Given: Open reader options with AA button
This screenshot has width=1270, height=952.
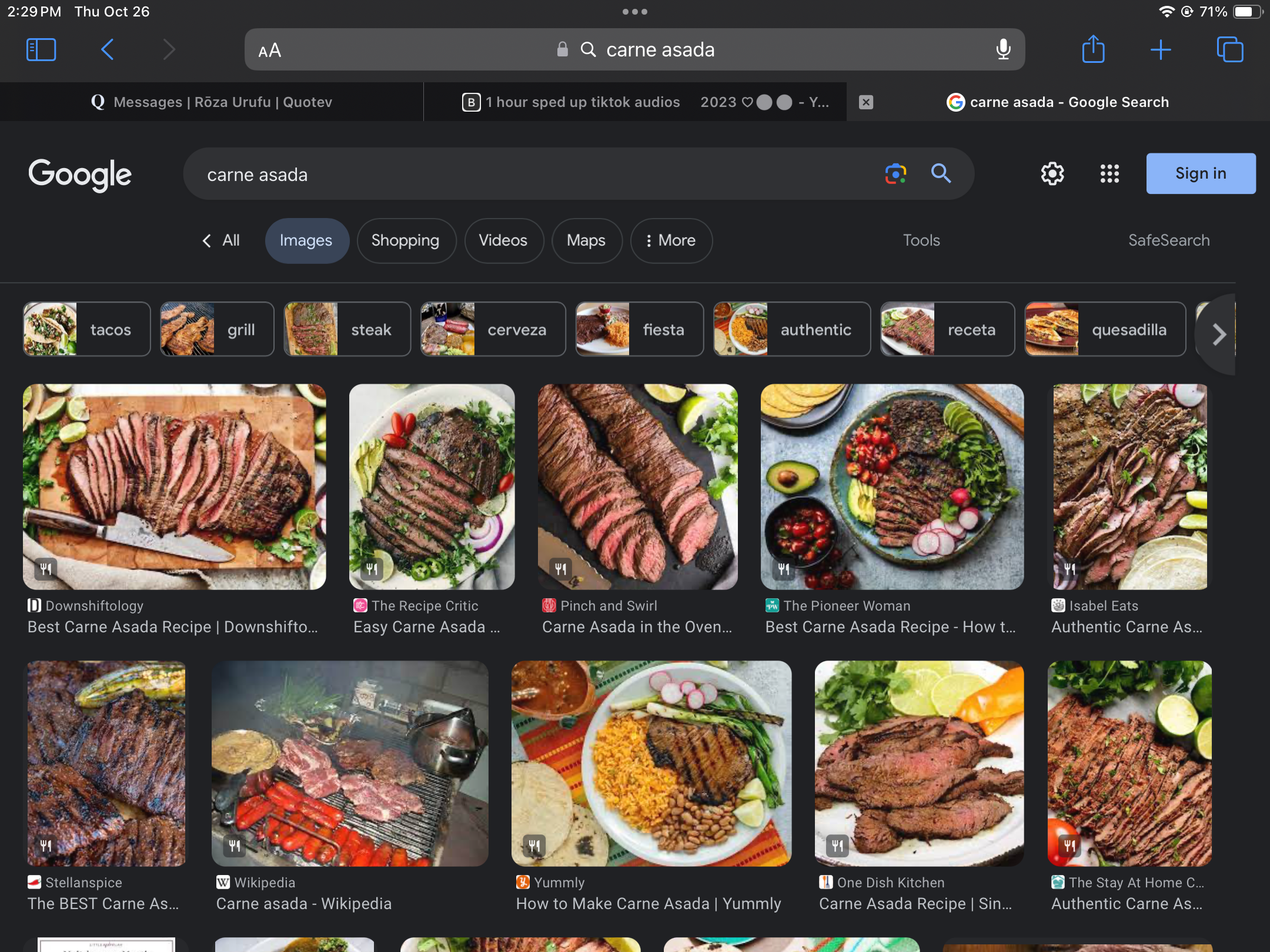Looking at the screenshot, I should click(x=270, y=51).
